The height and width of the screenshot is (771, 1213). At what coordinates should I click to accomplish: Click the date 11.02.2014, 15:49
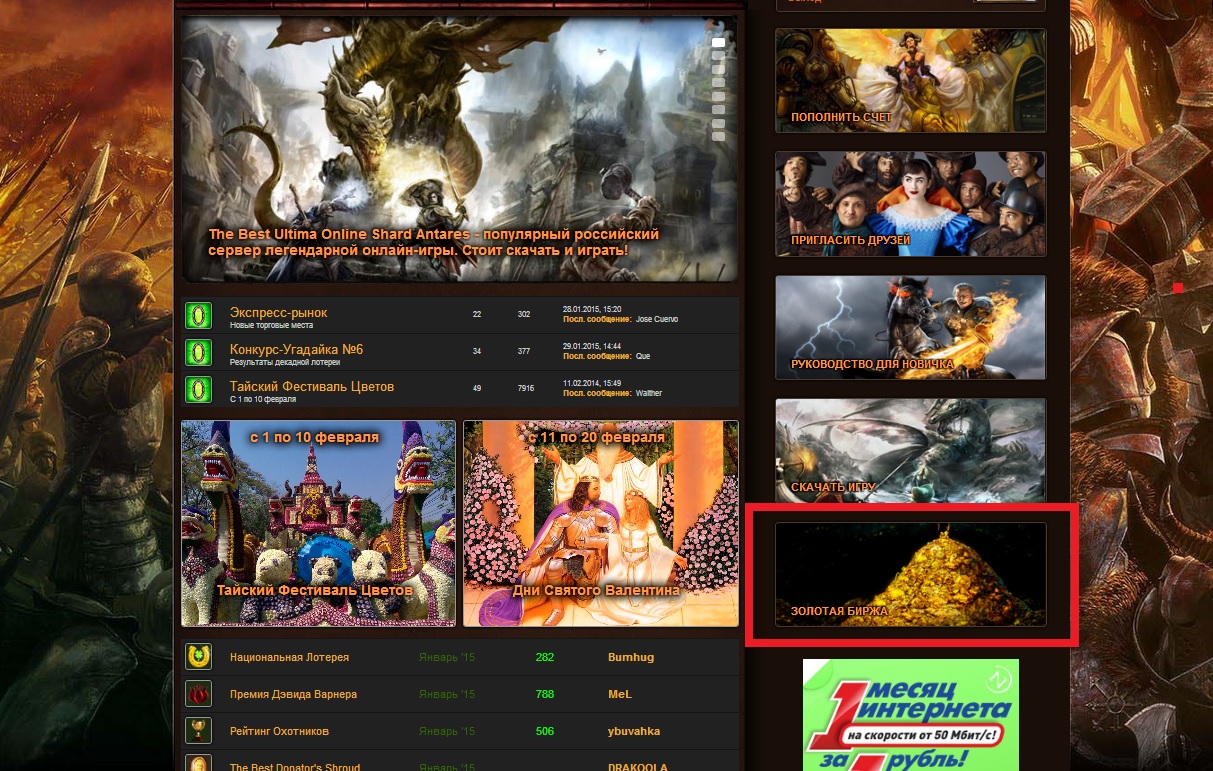tap(593, 383)
